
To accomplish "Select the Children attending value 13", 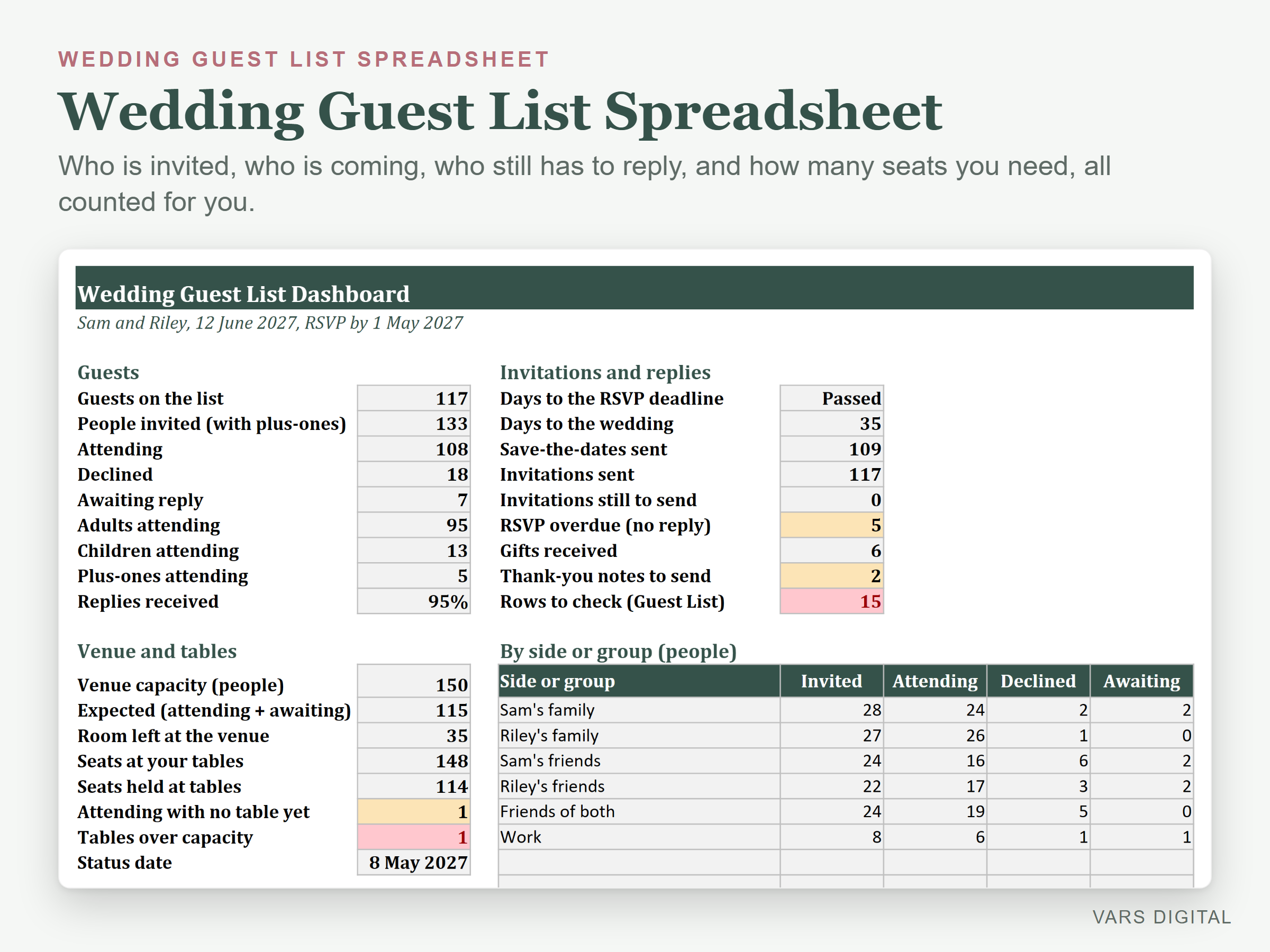I will coord(413,551).
